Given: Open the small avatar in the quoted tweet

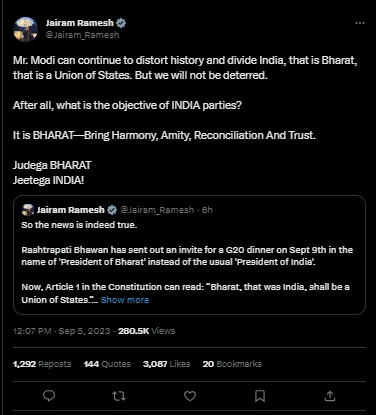Looking at the screenshot, I should 28,210.
